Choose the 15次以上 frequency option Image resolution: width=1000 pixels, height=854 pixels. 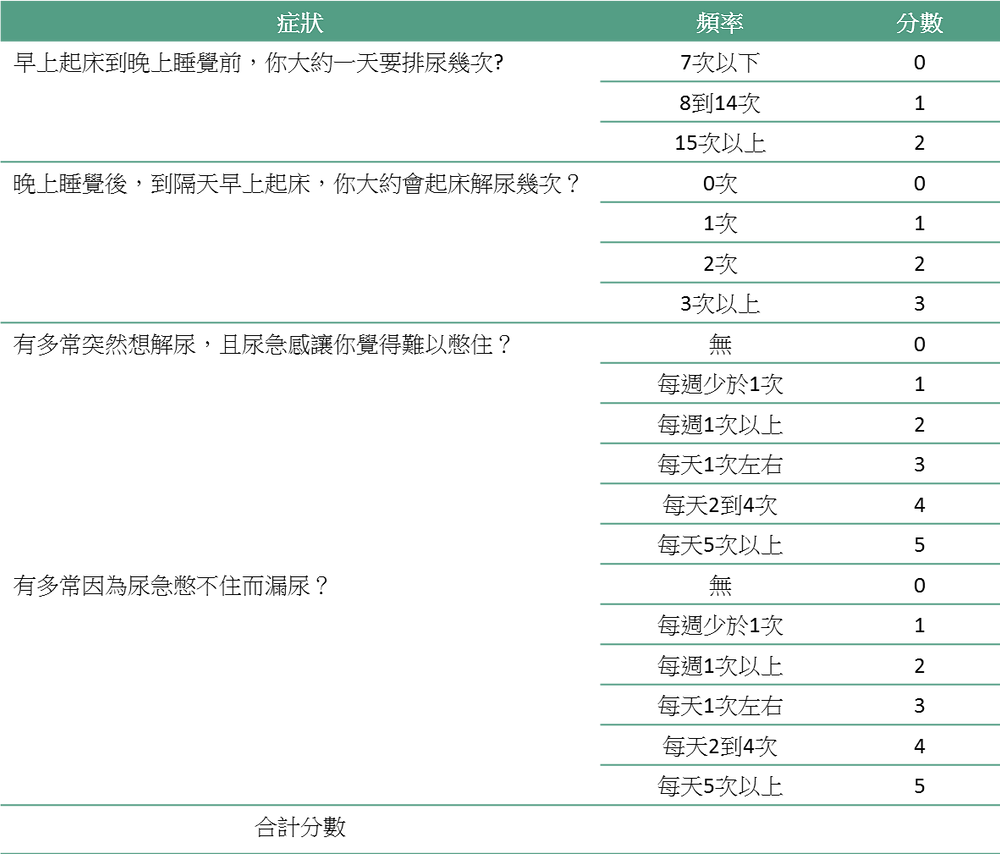[x=719, y=143]
